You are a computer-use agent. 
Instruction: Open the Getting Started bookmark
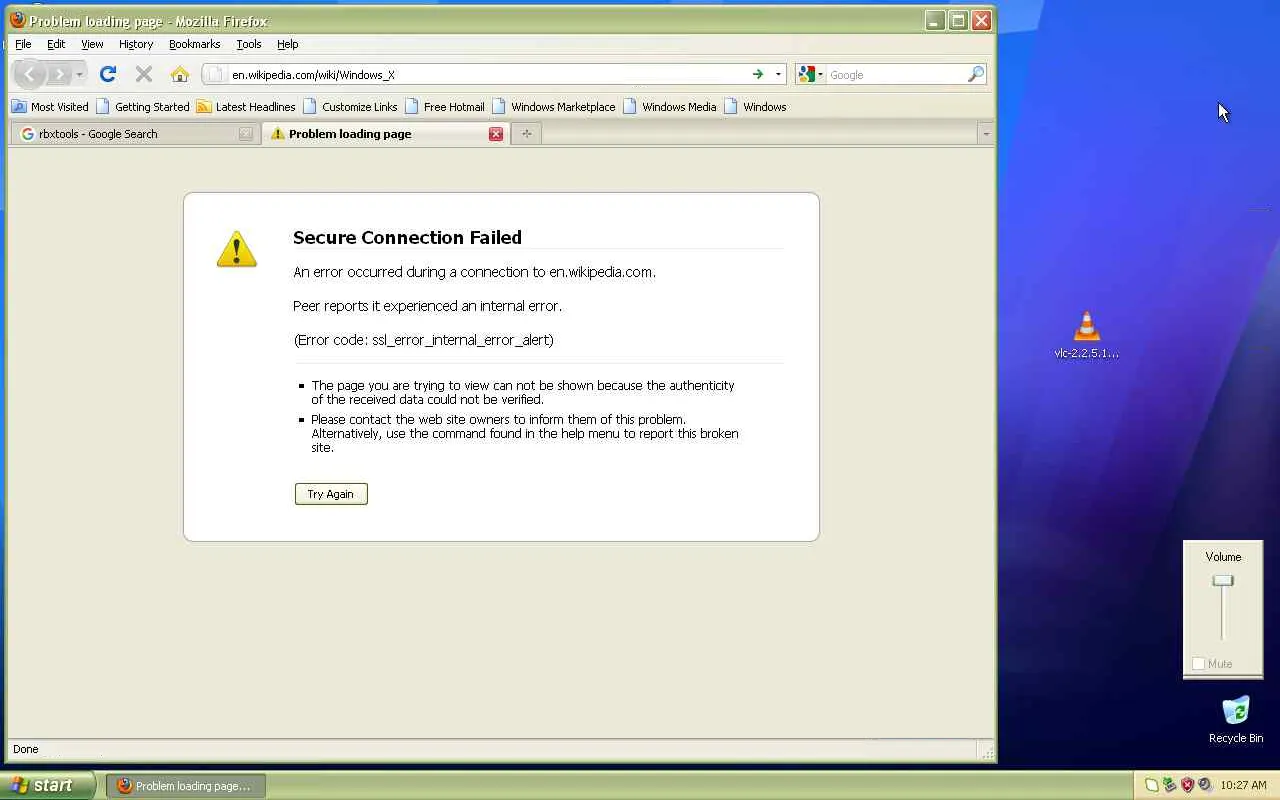point(143,107)
